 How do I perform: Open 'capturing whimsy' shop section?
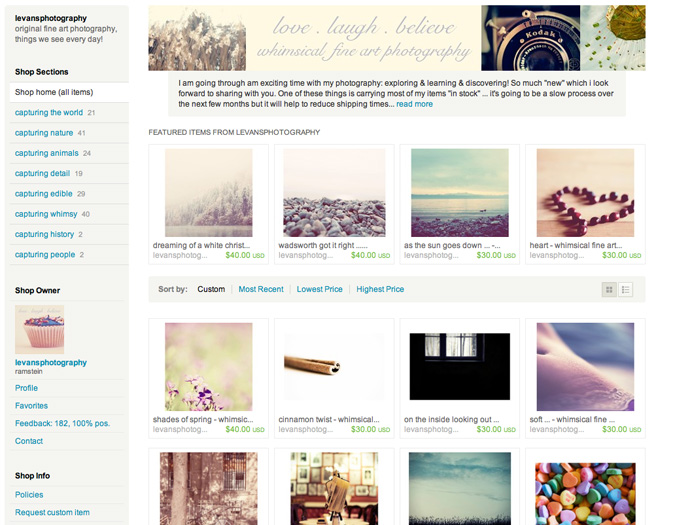(46, 214)
